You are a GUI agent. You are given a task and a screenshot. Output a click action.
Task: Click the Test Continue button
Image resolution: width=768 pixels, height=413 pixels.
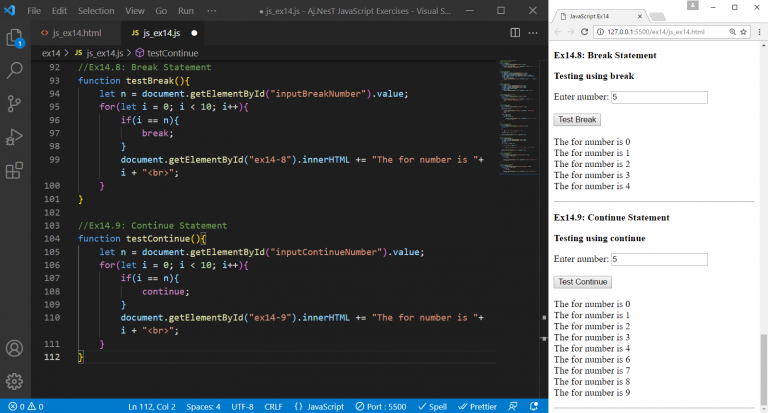(583, 282)
